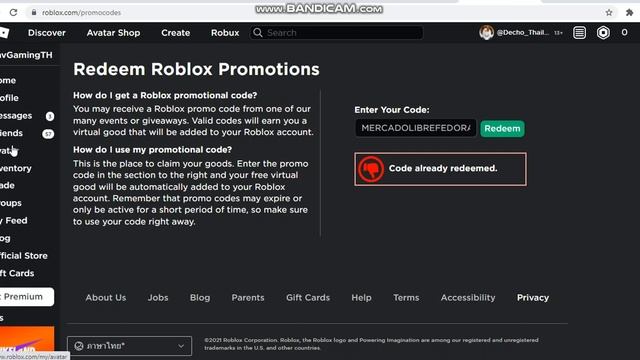Open the Gift Cards footer link
Viewport: 640px width, 360px height.
point(308,298)
